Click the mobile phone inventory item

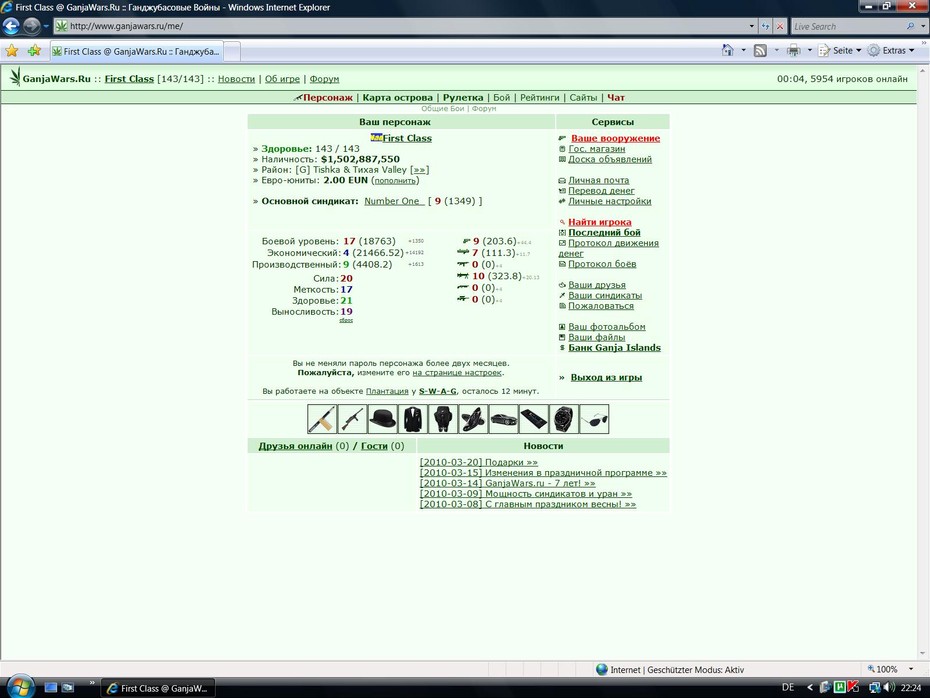click(x=534, y=419)
